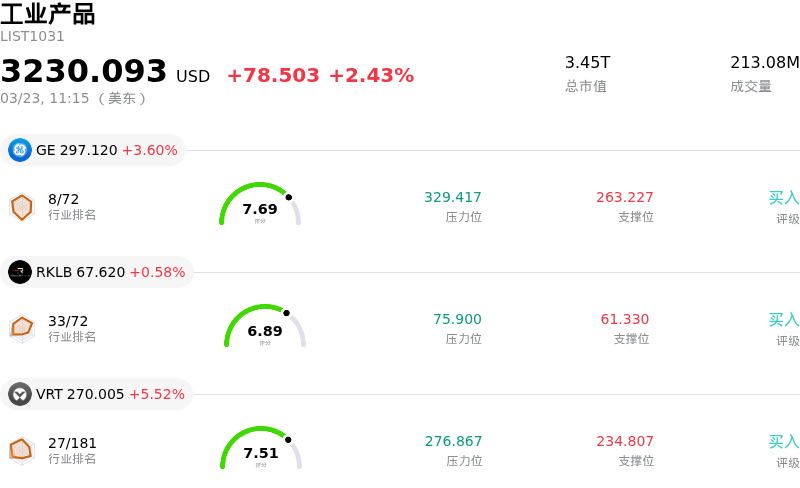Open GE industry rank radar icon
Image resolution: width=800 pixels, height=488 pixels.
click(22, 207)
